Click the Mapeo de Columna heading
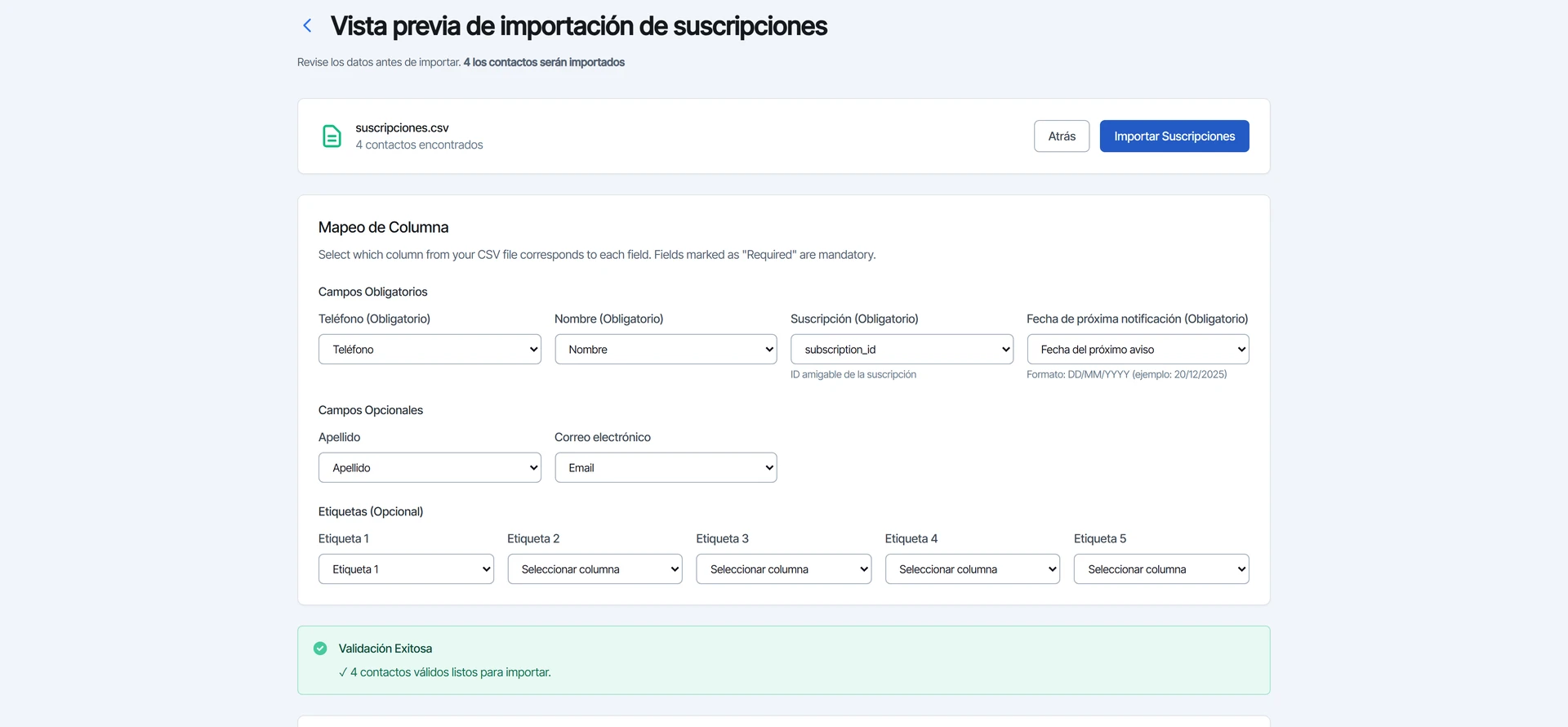The image size is (1568, 727). 383,227
